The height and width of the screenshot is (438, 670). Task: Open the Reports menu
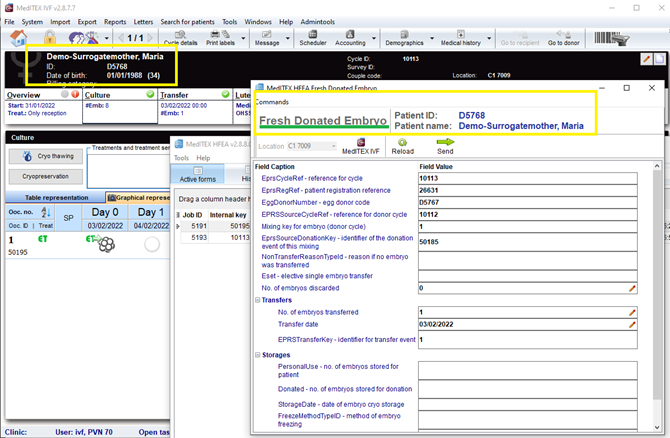(115, 22)
